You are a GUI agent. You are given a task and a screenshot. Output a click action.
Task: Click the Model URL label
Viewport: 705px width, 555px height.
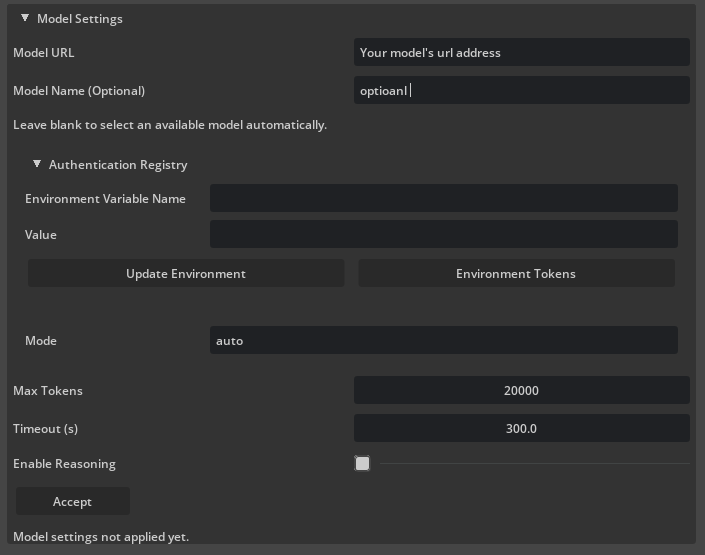[x=44, y=53]
